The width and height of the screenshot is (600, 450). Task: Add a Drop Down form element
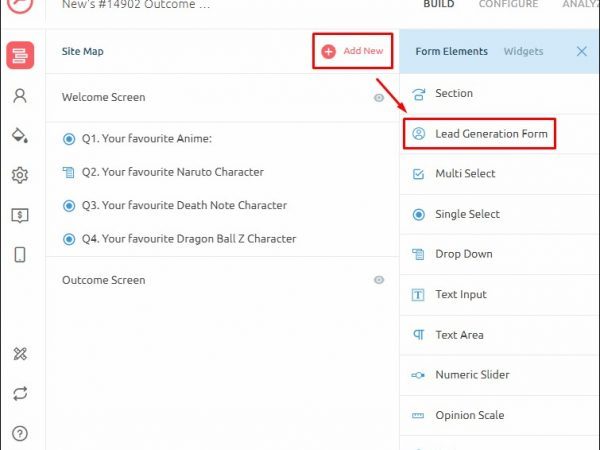(x=463, y=254)
